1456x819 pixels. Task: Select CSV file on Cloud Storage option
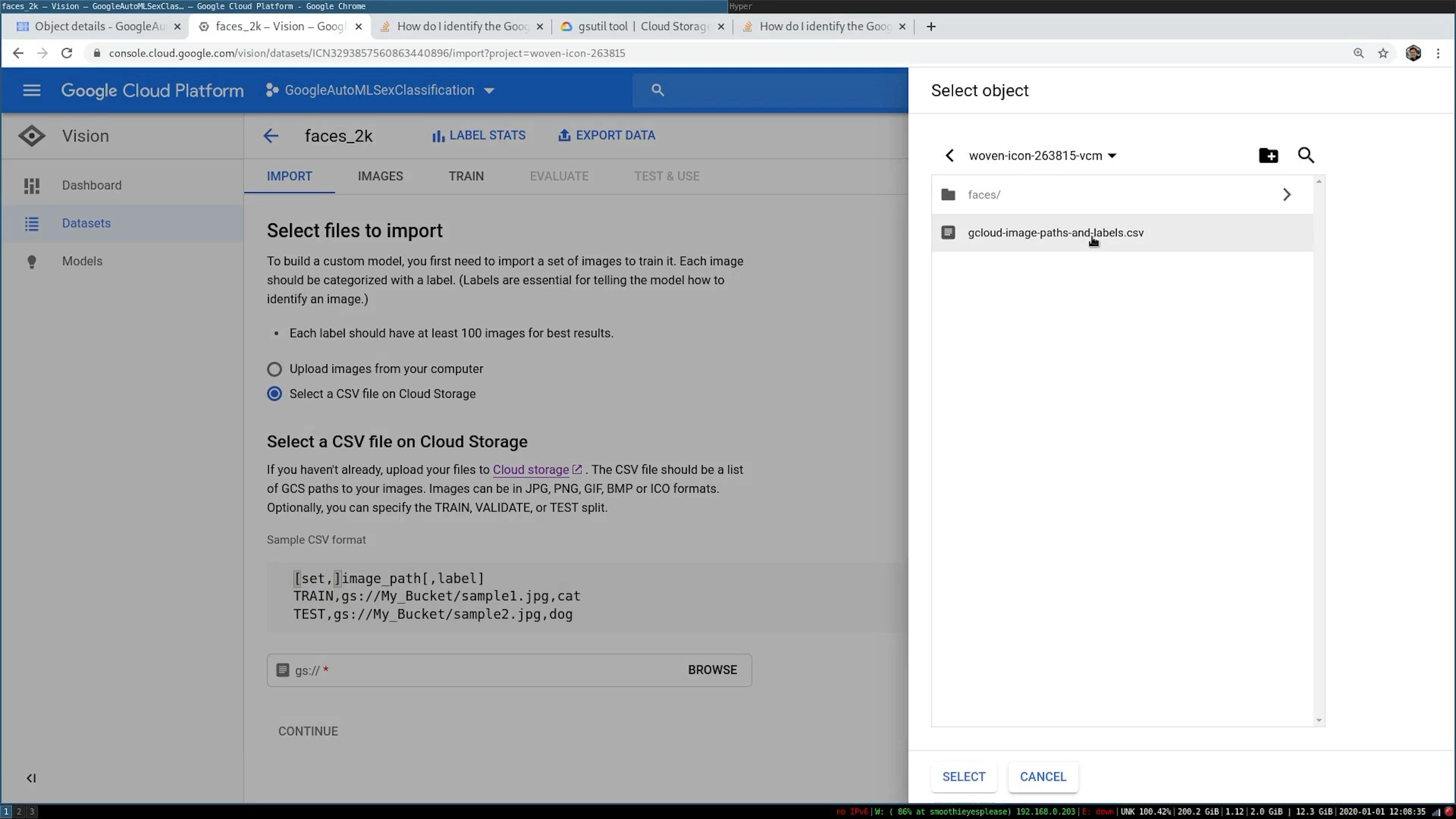pos(274,394)
